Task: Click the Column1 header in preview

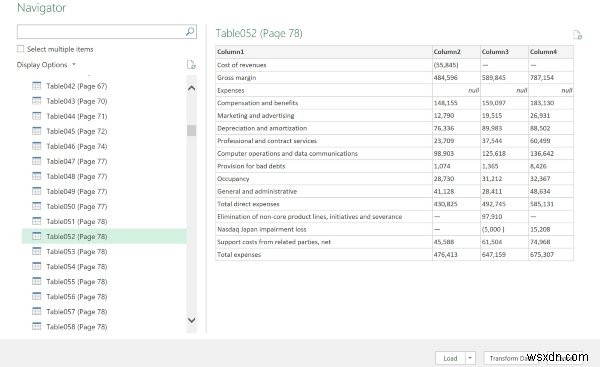Action: tap(324, 52)
